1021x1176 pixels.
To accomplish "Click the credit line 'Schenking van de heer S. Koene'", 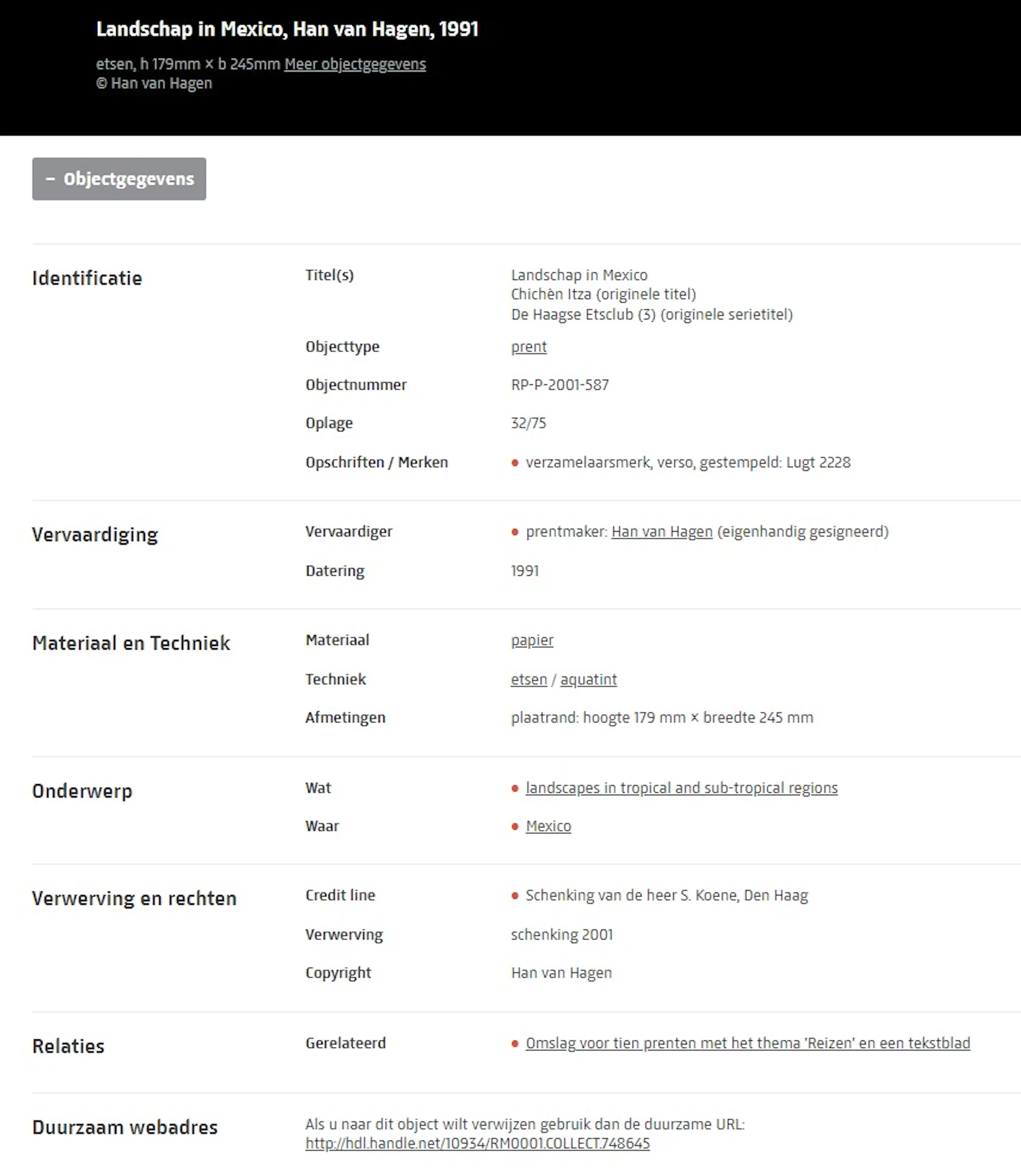I will pyautogui.click(x=666, y=896).
